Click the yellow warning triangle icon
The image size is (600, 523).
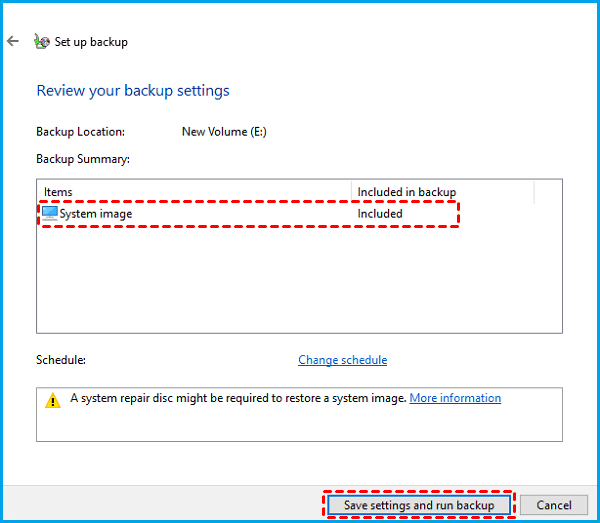pyautogui.click(x=53, y=400)
